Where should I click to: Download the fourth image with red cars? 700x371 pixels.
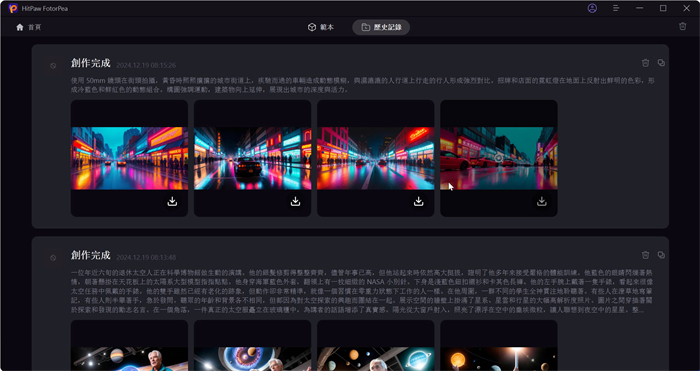[542, 202]
